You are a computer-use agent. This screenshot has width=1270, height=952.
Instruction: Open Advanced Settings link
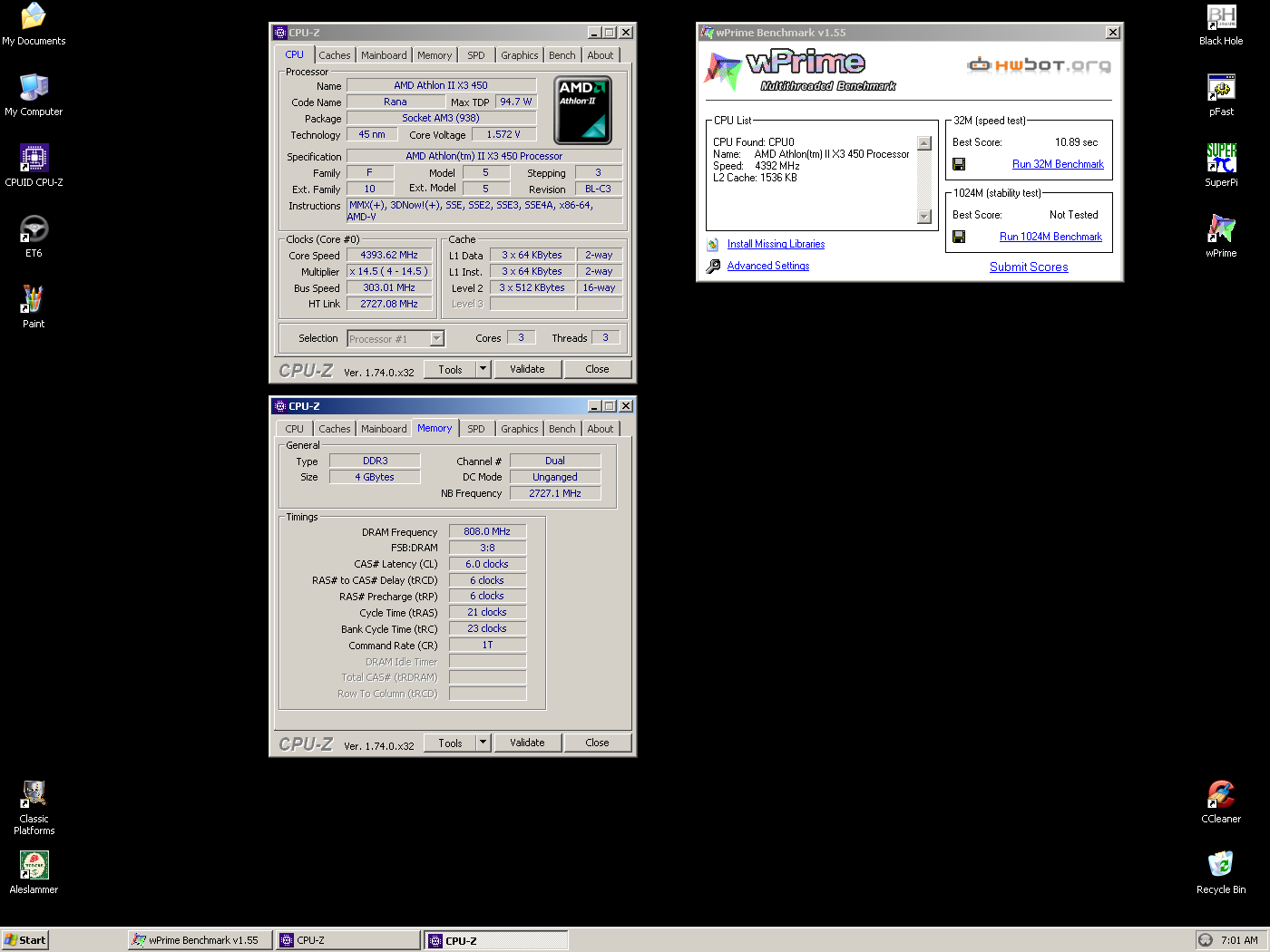(x=768, y=266)
